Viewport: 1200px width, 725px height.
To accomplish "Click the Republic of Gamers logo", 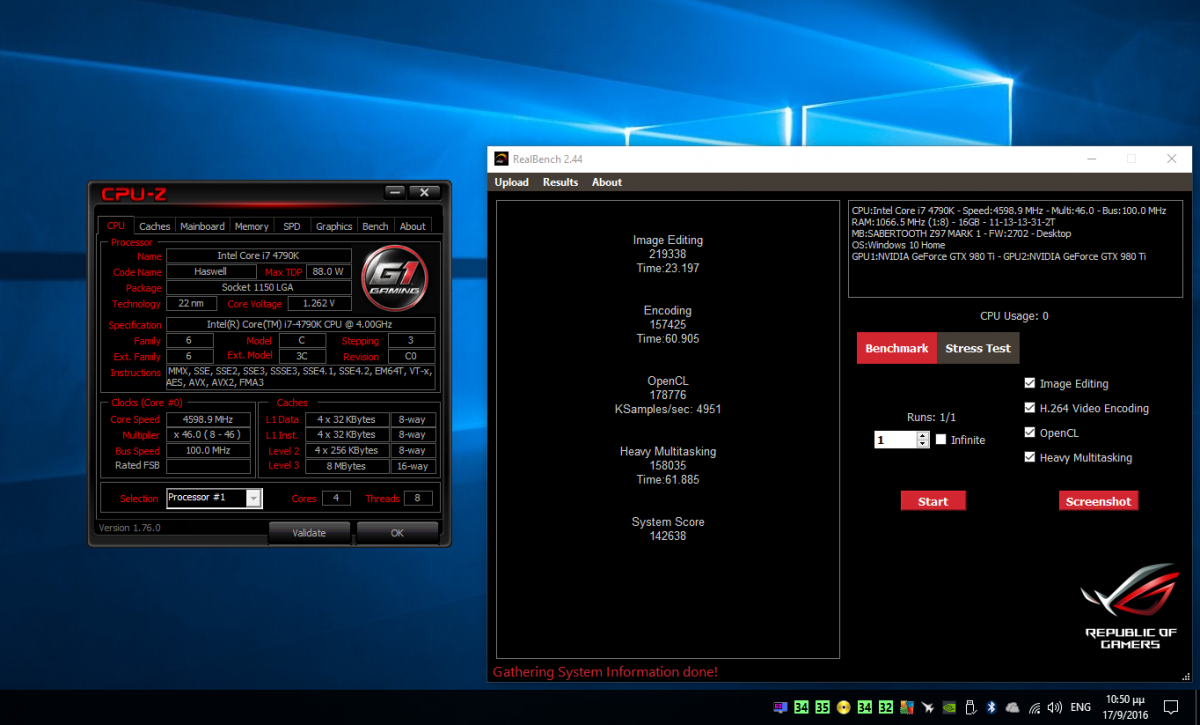I will click(x=1130, y=605).
